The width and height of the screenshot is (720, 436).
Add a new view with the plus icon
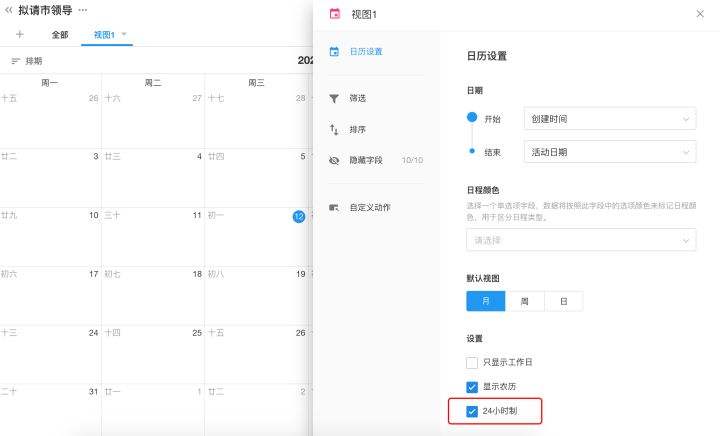[x=20, y=34]
